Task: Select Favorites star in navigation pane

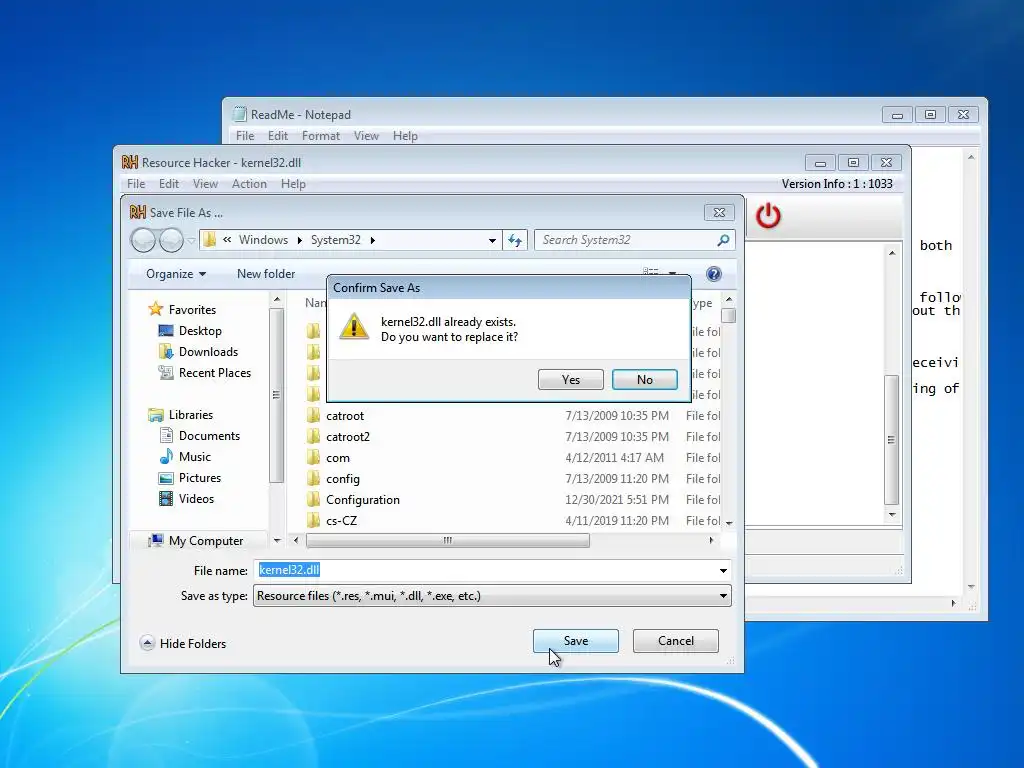Action: (155, 309)
